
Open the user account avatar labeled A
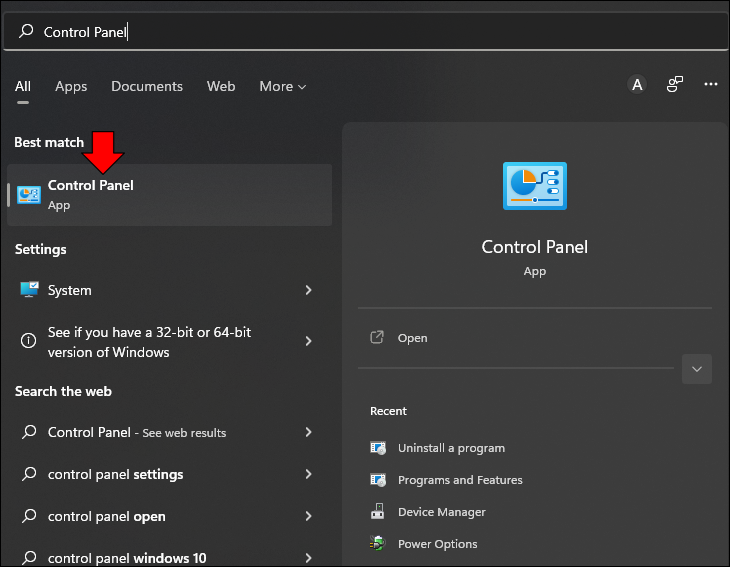636,85
